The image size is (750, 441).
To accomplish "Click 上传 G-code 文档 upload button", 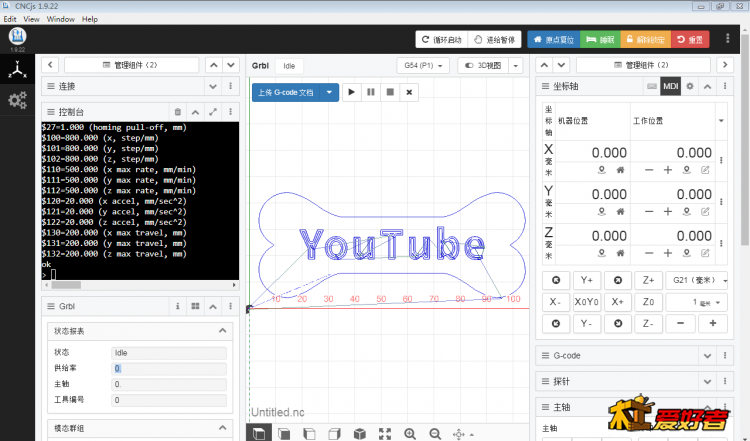I will [x=286, y=92].
